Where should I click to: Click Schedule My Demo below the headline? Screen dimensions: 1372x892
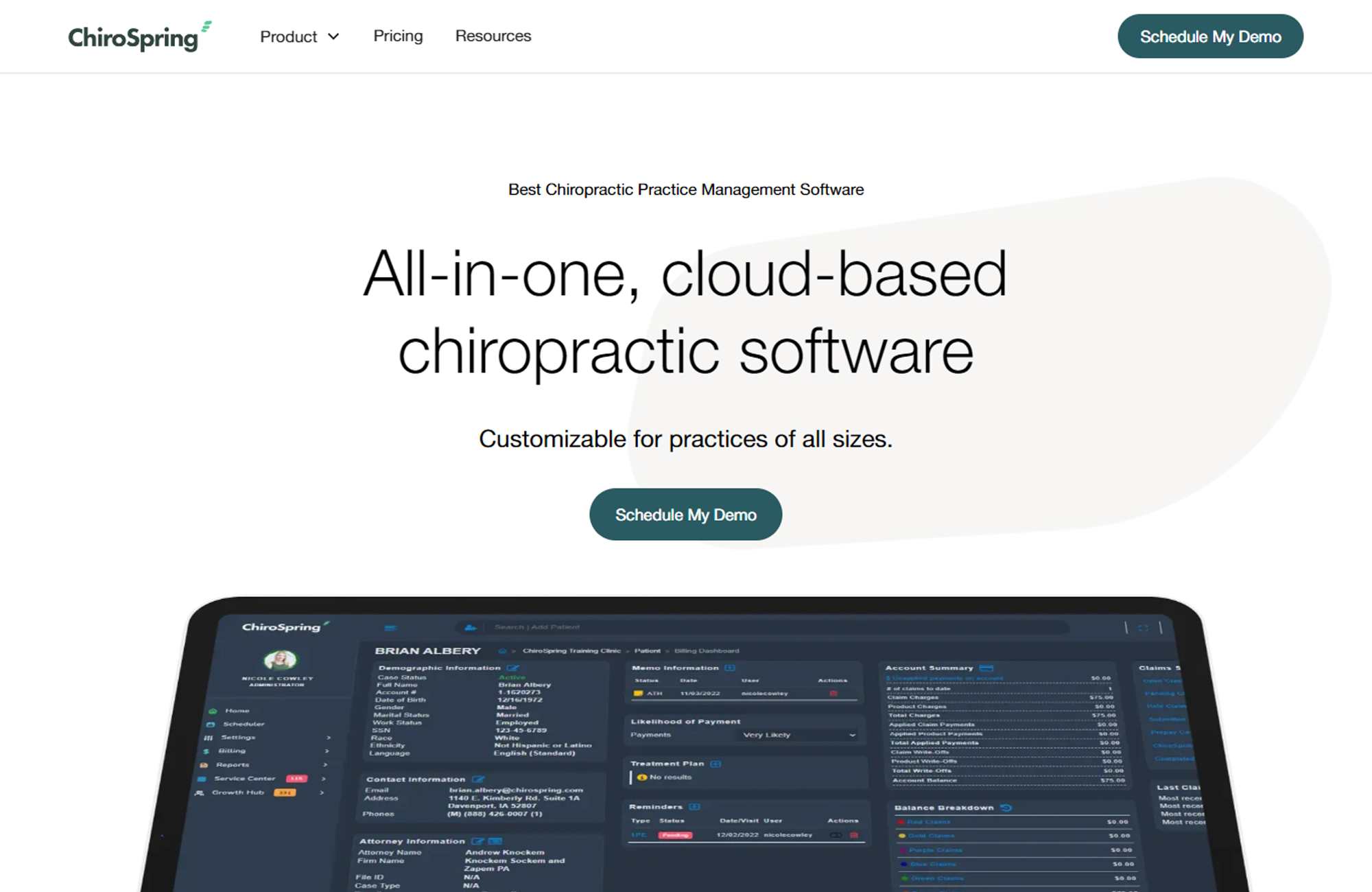[x=686, y=515]
